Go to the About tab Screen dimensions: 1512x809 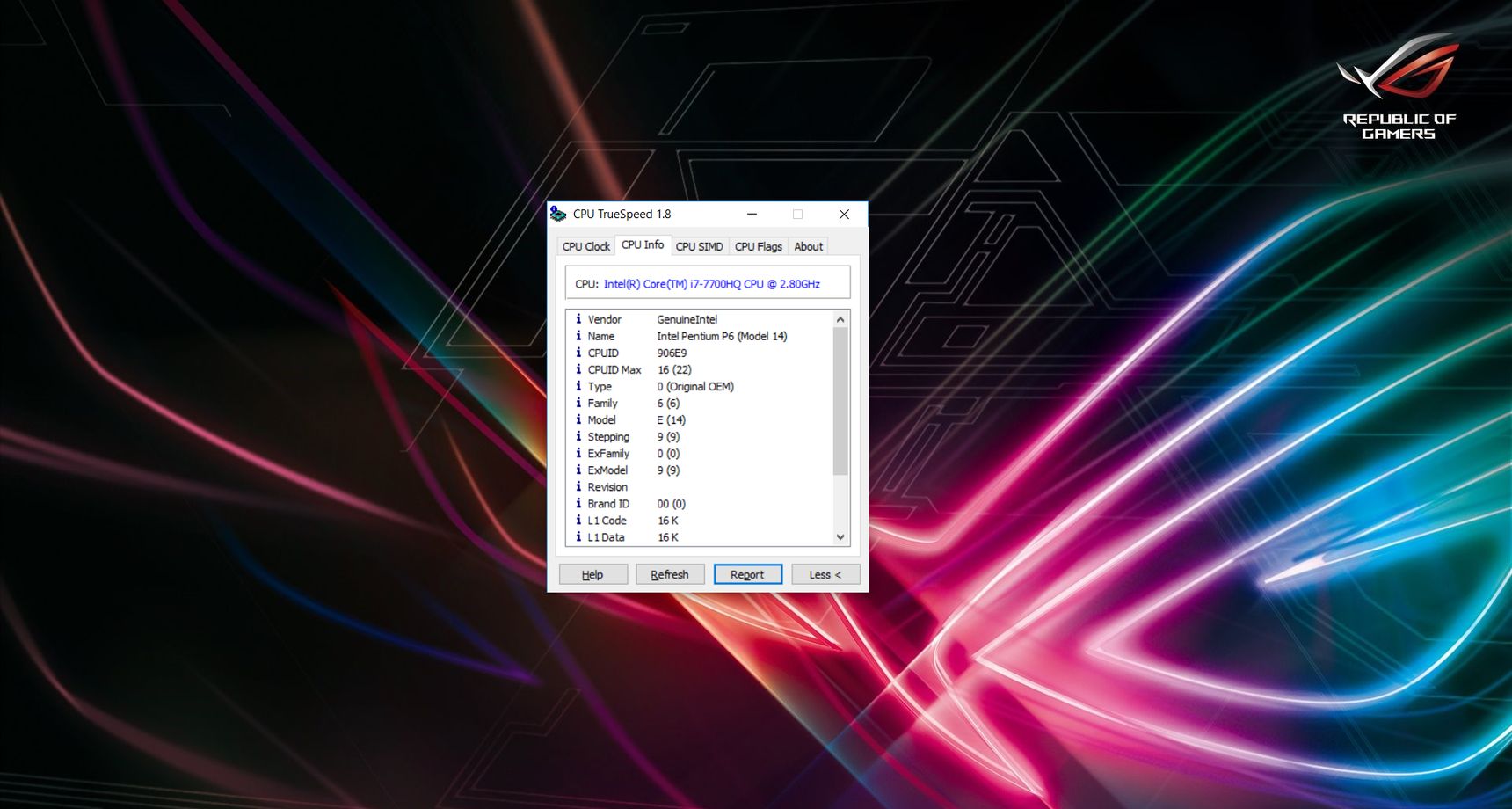(808, 246)
